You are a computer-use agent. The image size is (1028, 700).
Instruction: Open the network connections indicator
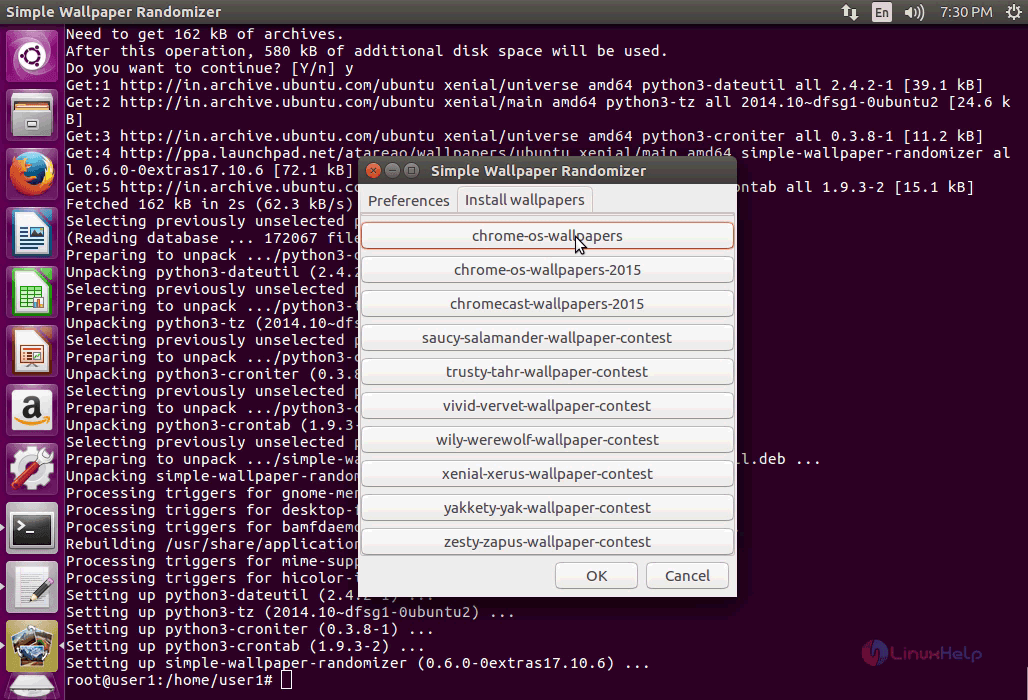point(850,12)
